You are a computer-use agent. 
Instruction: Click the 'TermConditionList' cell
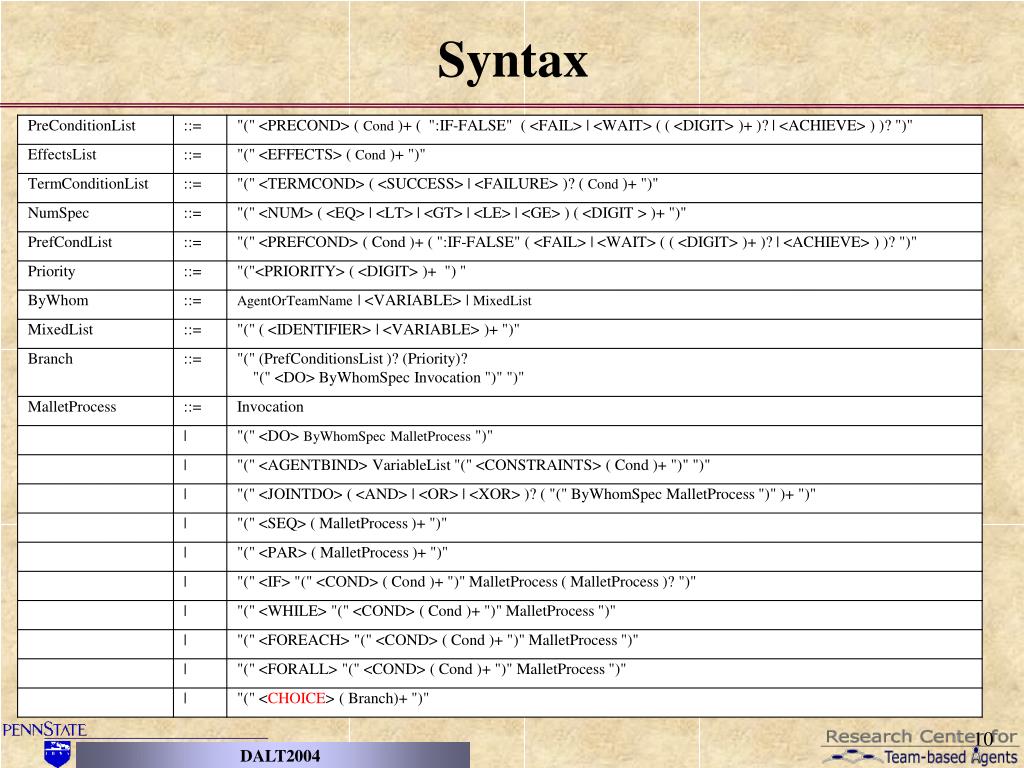(x=95, y=188)
